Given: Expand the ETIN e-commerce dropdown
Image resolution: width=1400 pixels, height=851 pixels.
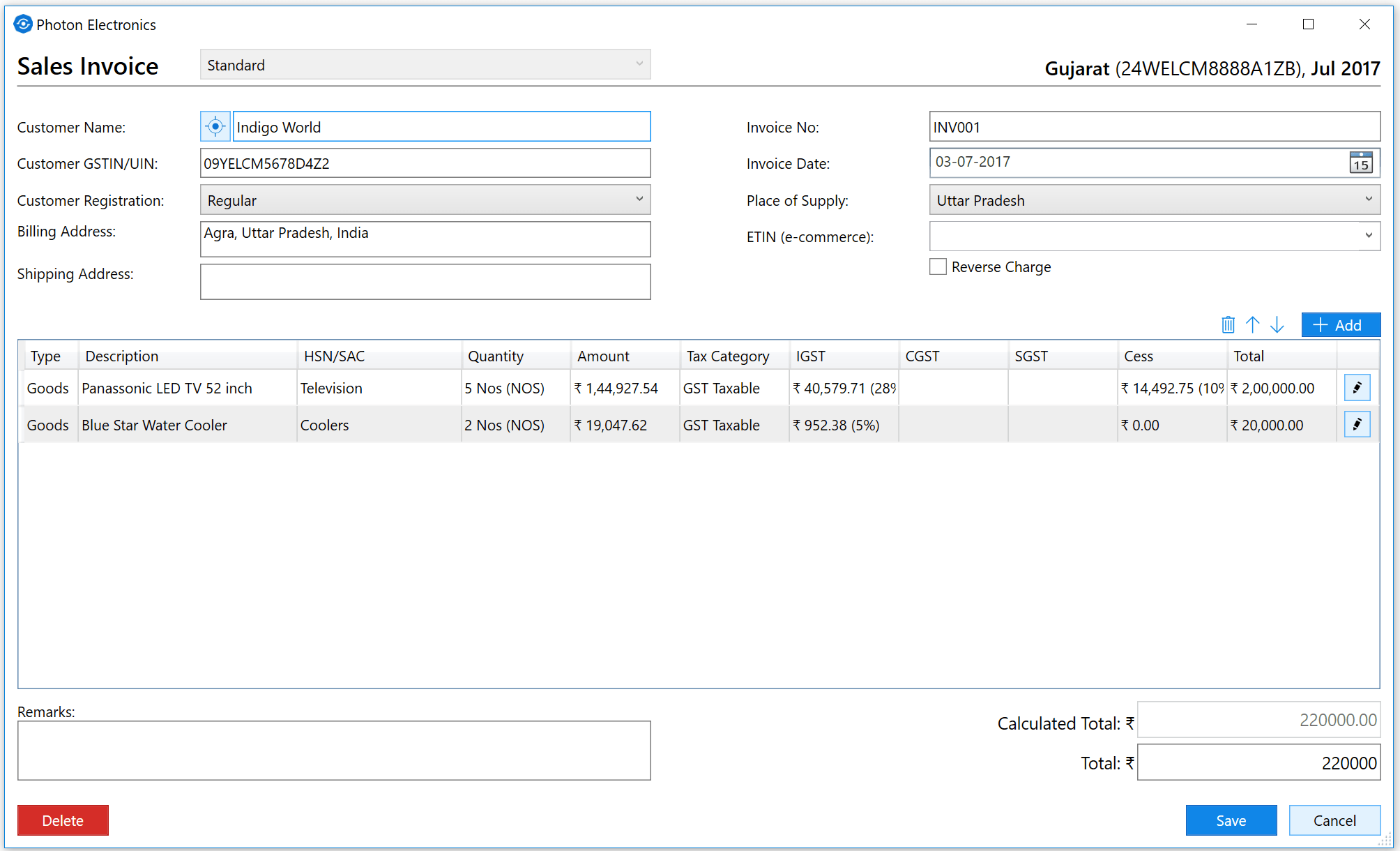Looking at the screenshot, I should [x=1154, y=236].
